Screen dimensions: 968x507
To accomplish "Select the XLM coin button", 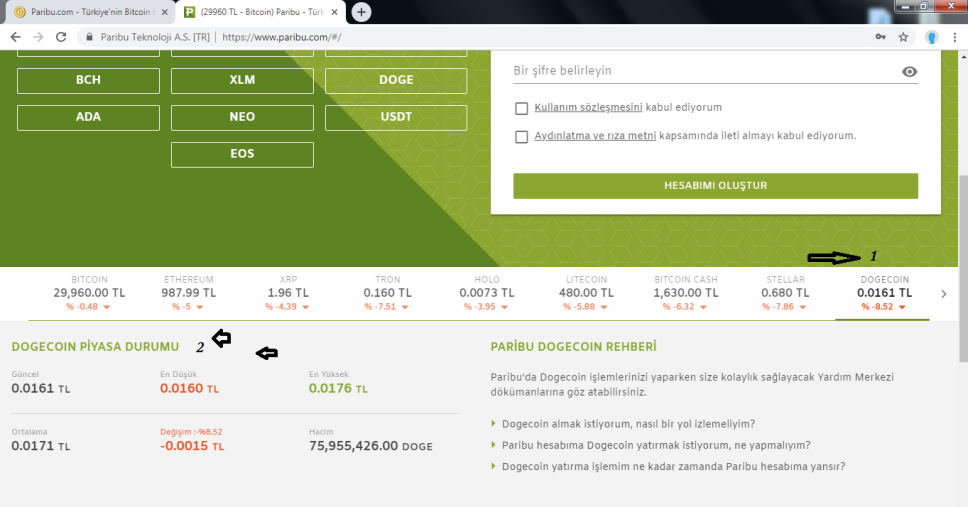I will (x=242, y=80).
